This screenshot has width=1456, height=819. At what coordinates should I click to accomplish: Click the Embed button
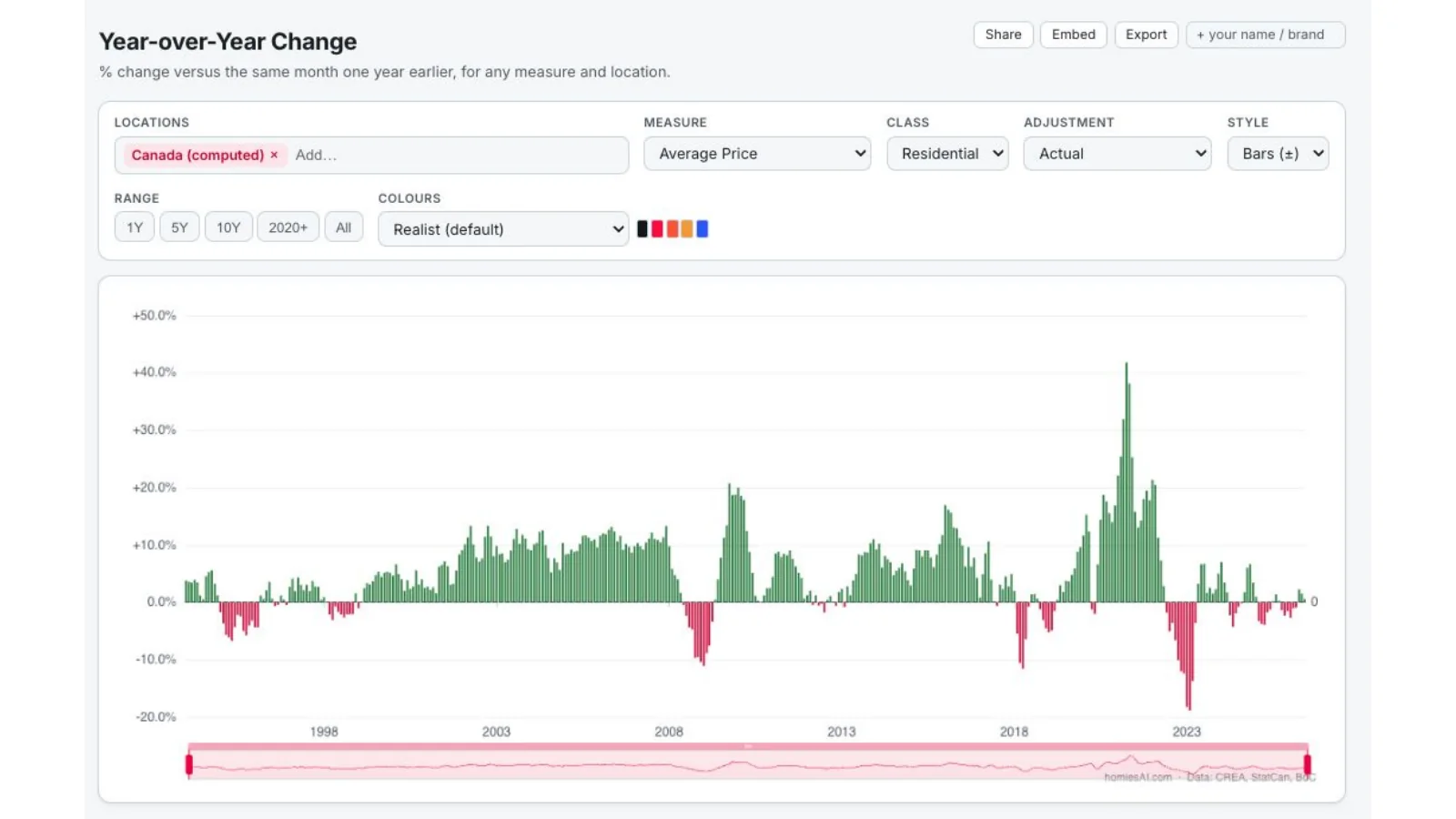tap(1074, 35)
